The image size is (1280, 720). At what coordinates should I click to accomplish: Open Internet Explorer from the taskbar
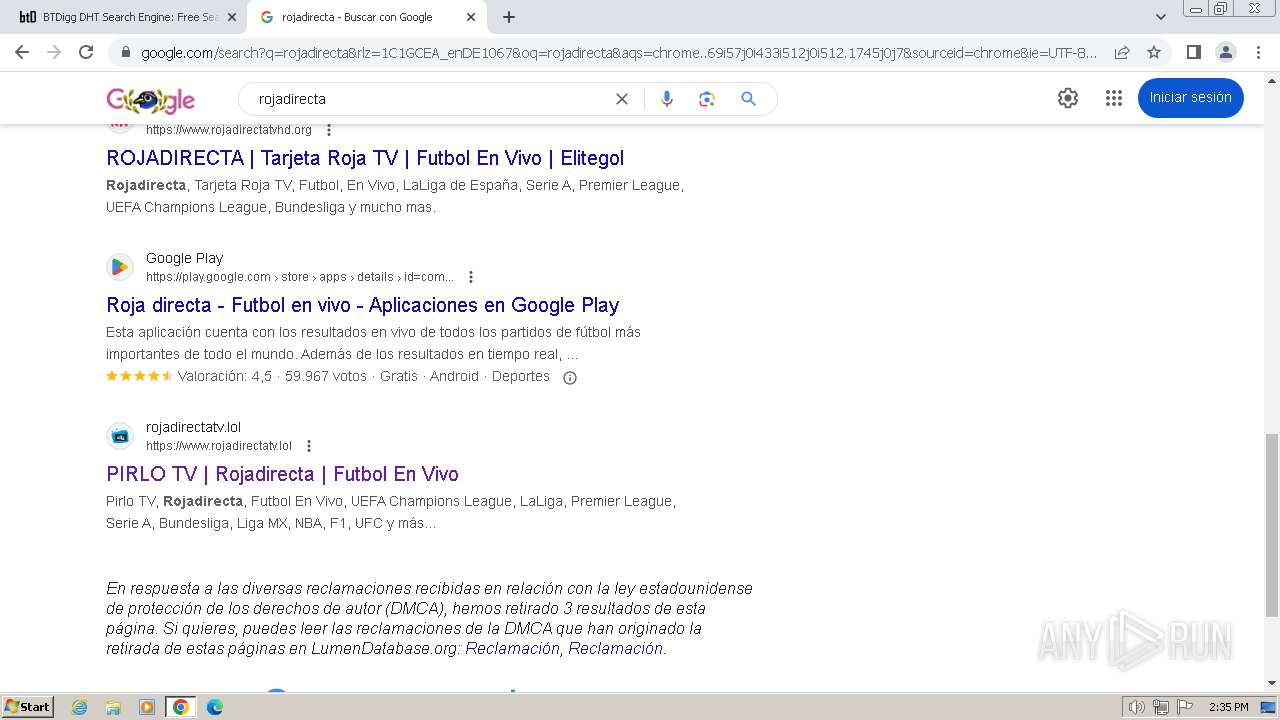tap(80, 707)
